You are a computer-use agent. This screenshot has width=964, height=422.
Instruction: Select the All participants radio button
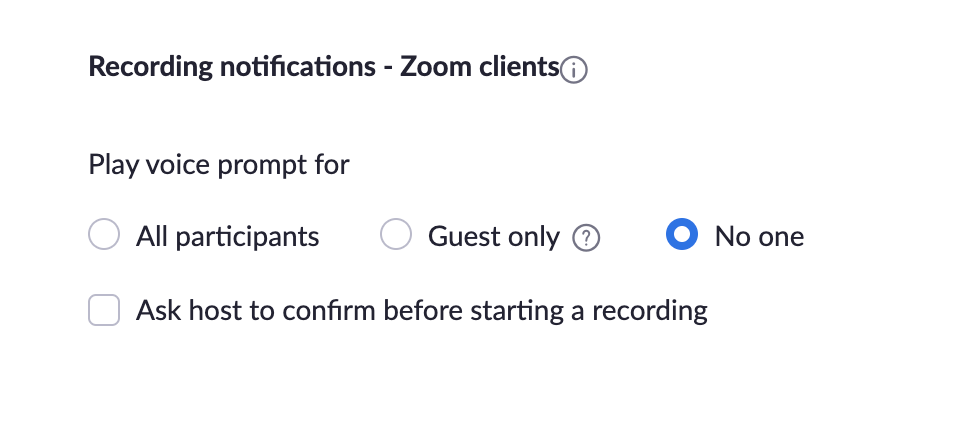point(104,234)
